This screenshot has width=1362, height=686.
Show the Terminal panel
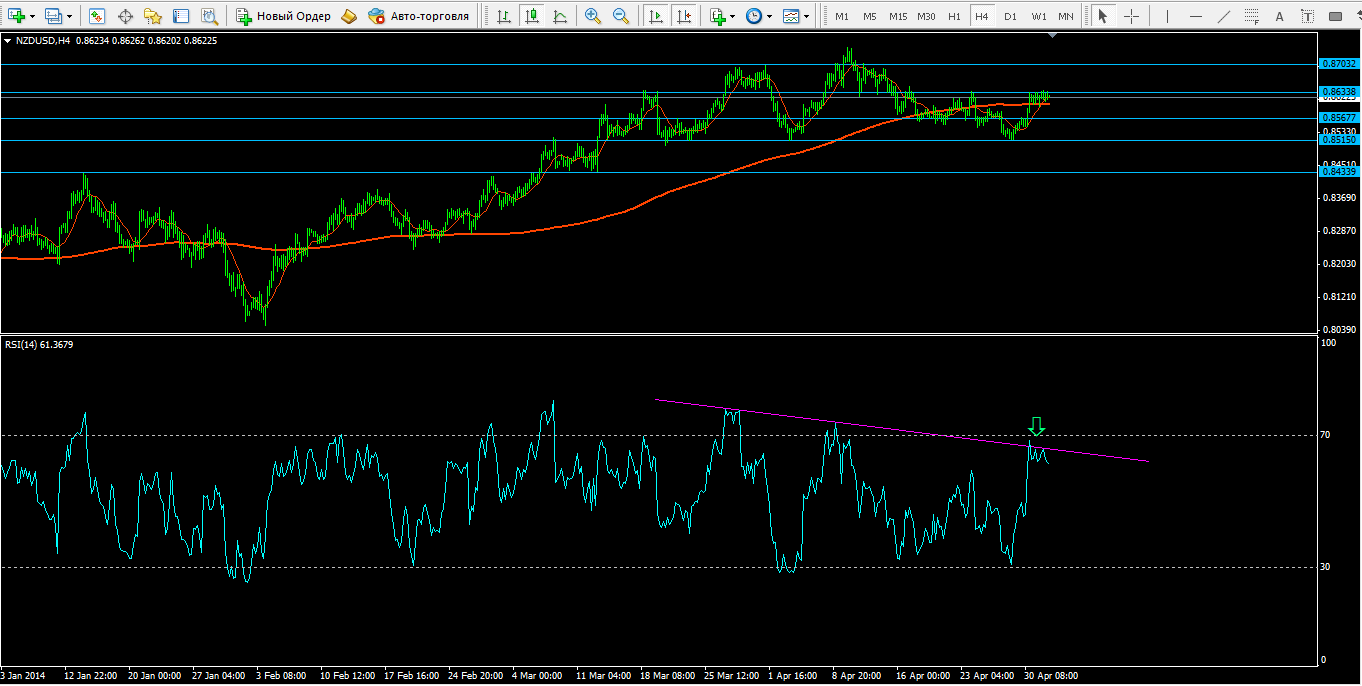tap(181, 16)
